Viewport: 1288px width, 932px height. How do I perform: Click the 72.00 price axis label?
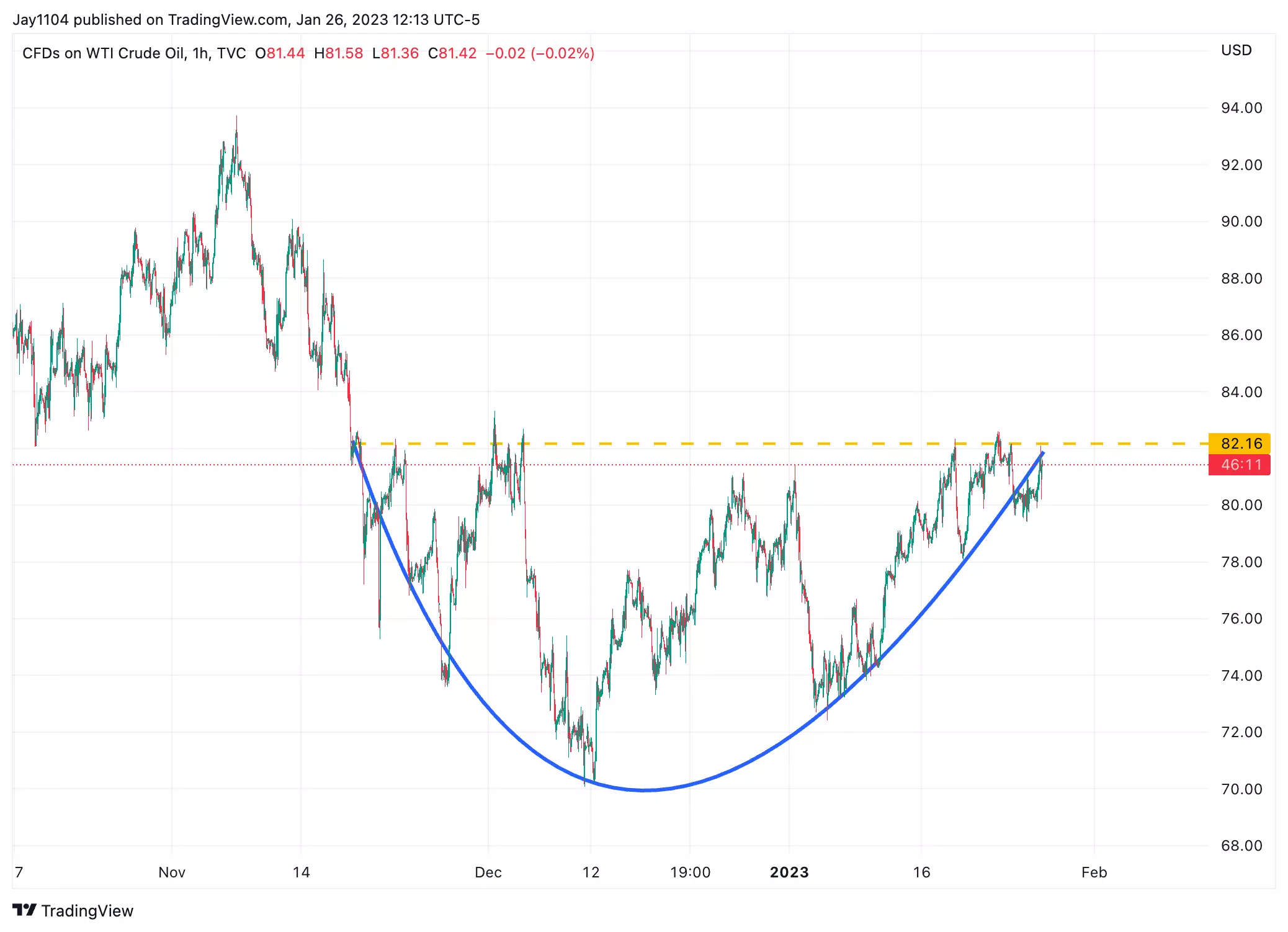tap(1241, 732)
